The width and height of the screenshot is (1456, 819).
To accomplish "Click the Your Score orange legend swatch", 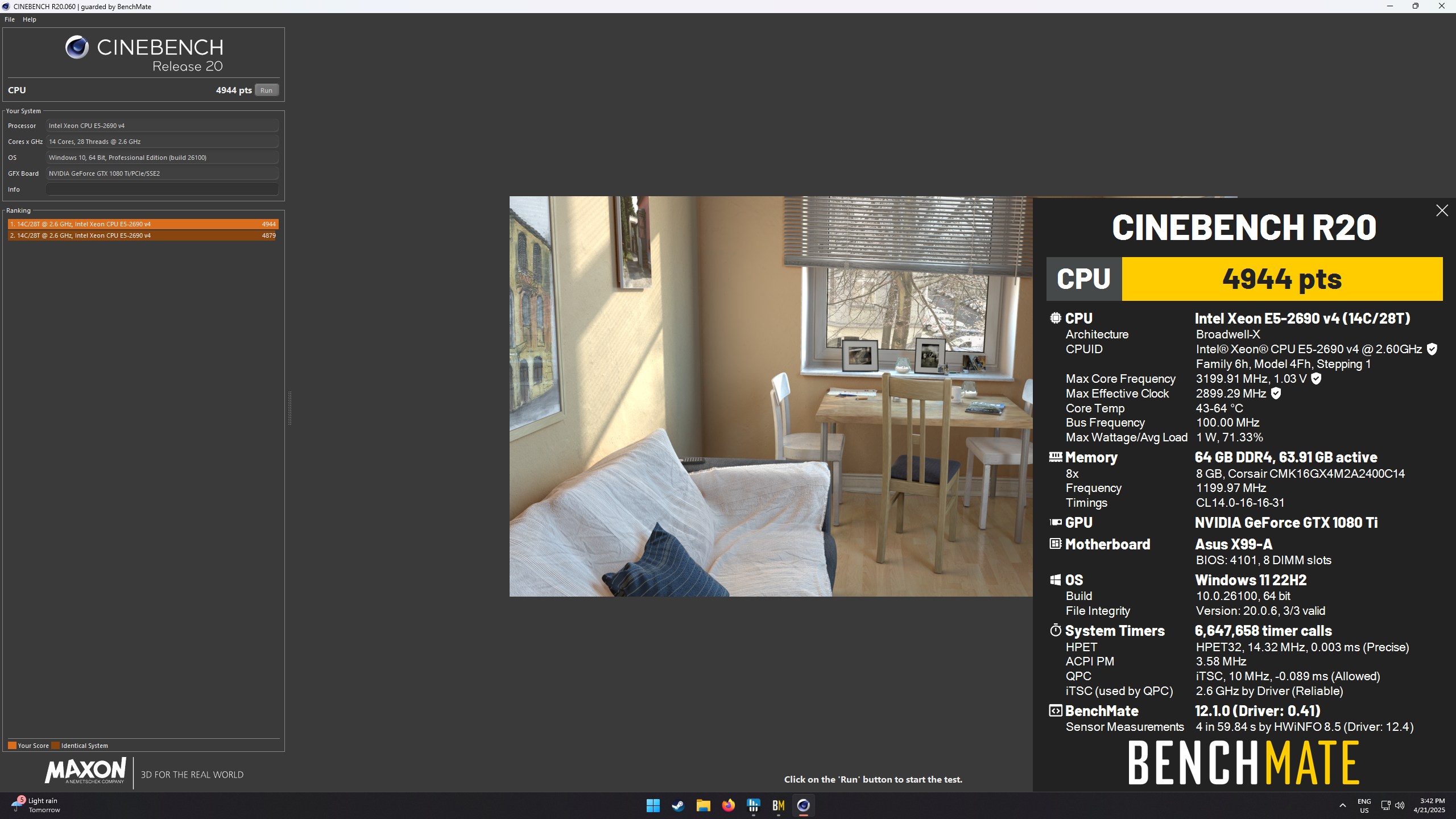I will click(x=12, y=746).
